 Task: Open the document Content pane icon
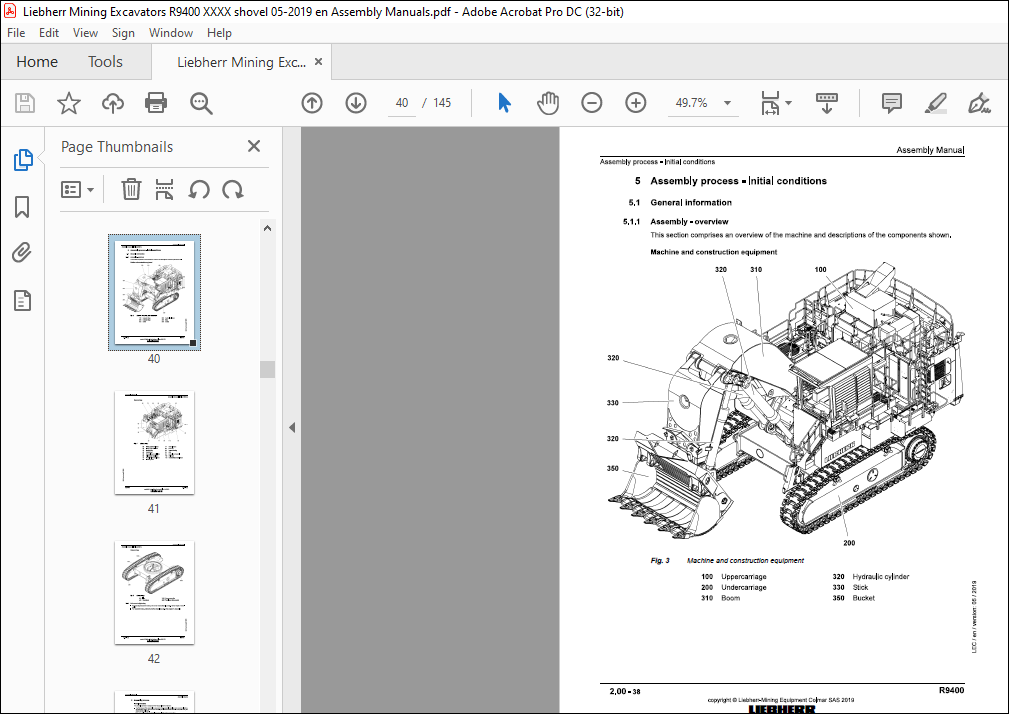point(23,300)
